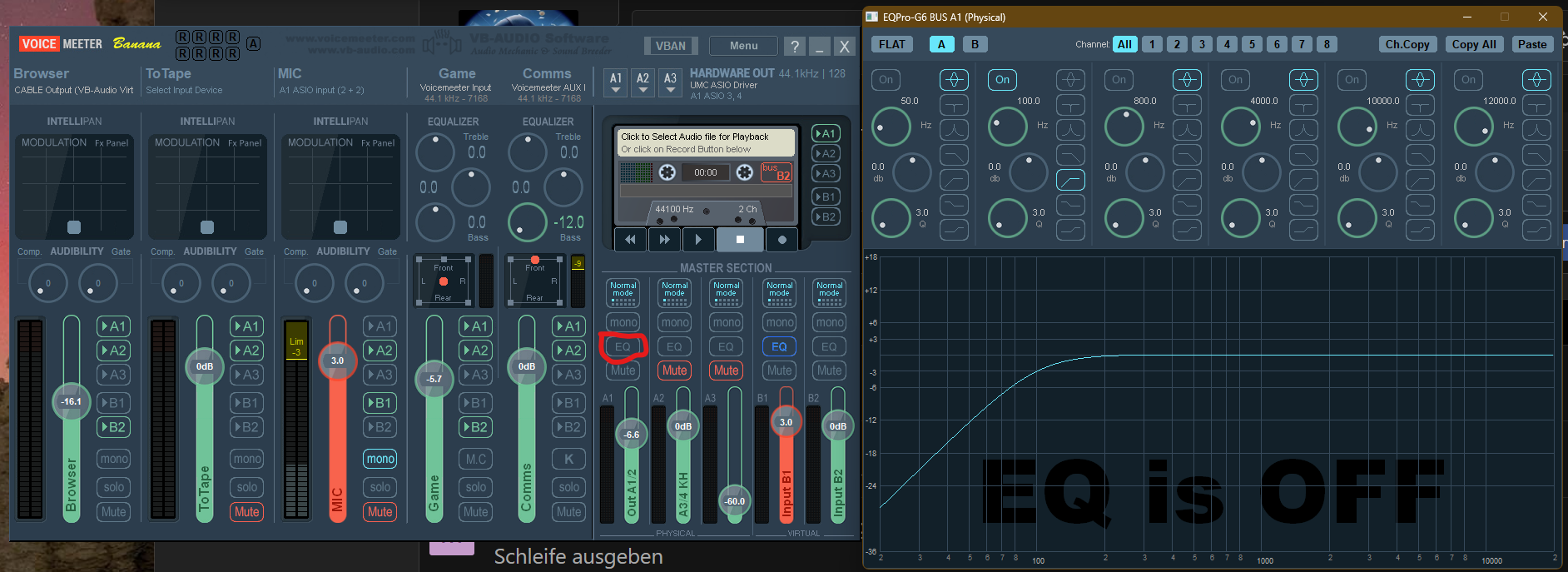Toggle B2 routing on the Browser strip

click(114, 427)
